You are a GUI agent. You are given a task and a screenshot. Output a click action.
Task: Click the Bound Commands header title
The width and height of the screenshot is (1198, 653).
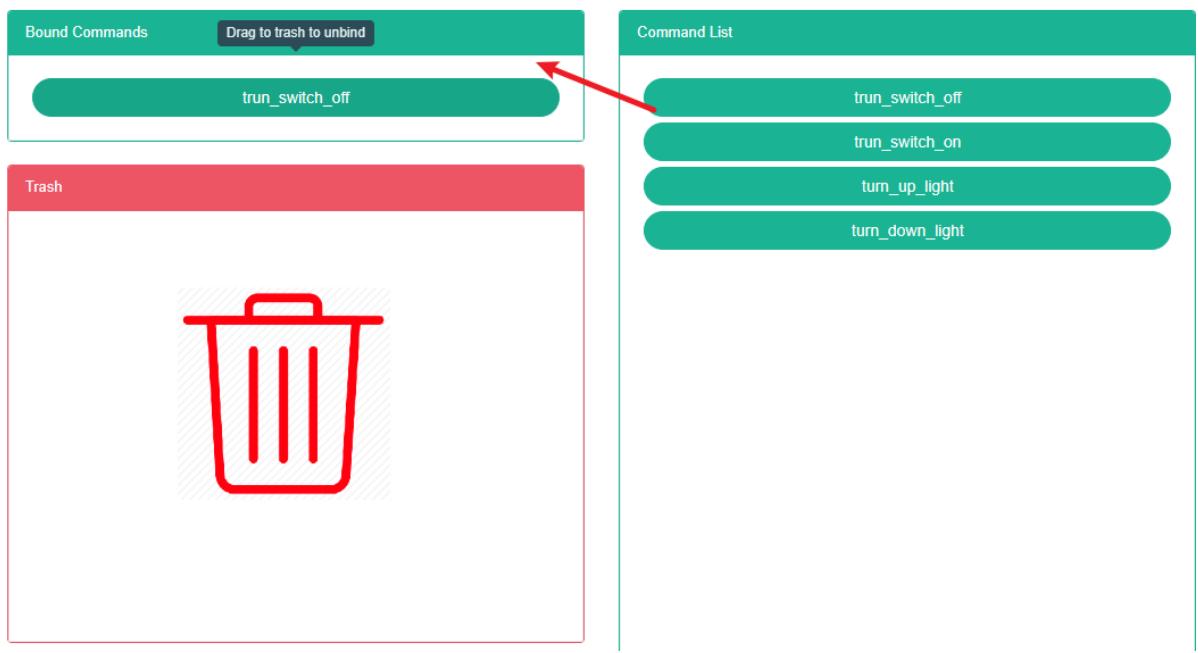click(x=86, y=32)
